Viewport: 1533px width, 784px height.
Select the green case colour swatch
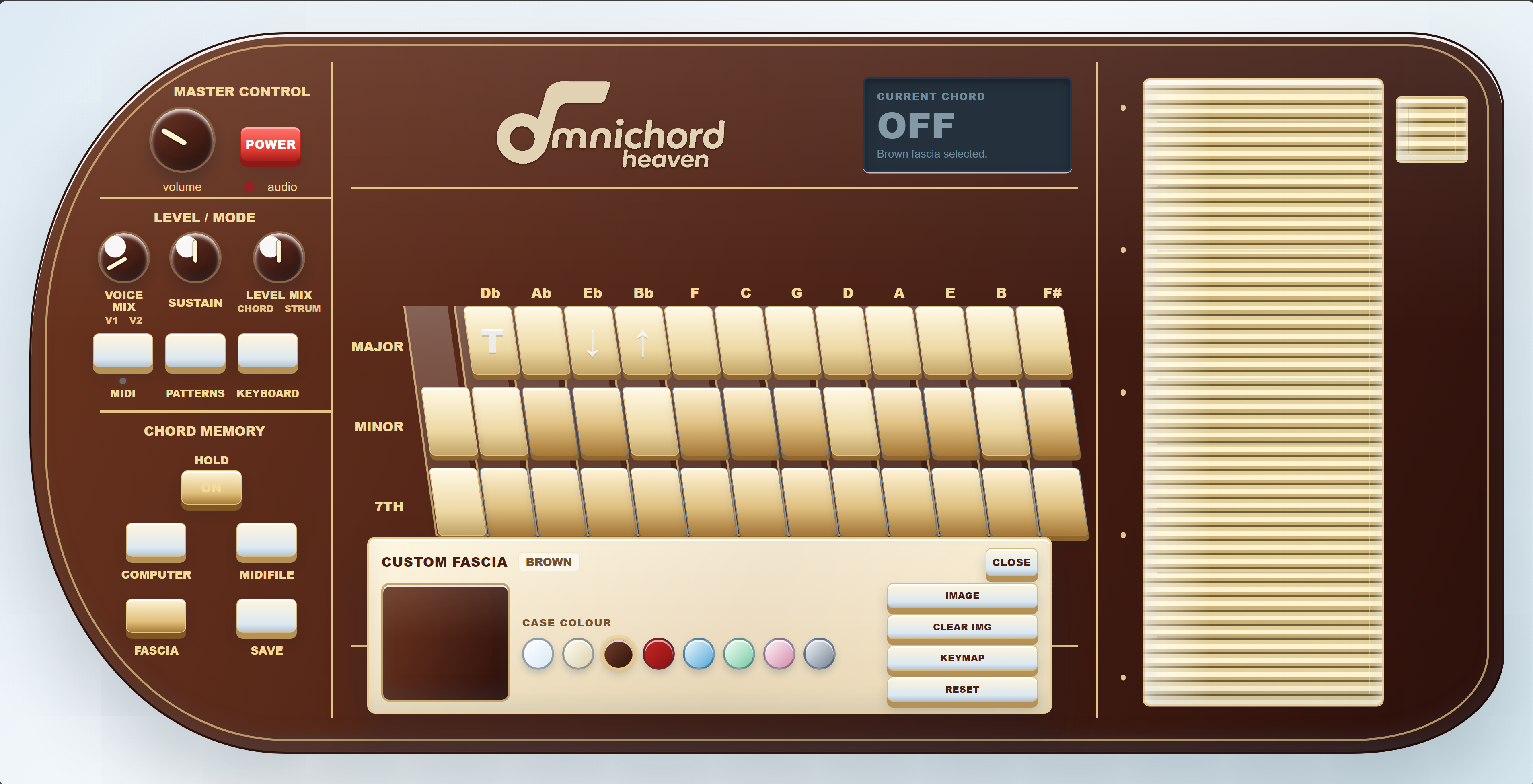[x=738, y=654]
